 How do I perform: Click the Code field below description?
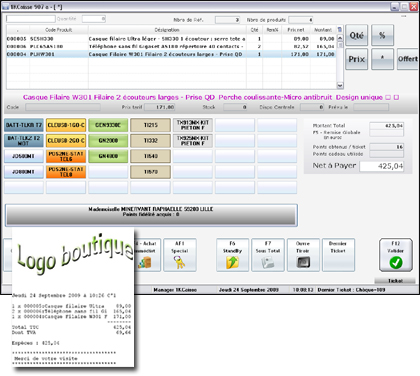pyautogui.click(x=63, y=107)
